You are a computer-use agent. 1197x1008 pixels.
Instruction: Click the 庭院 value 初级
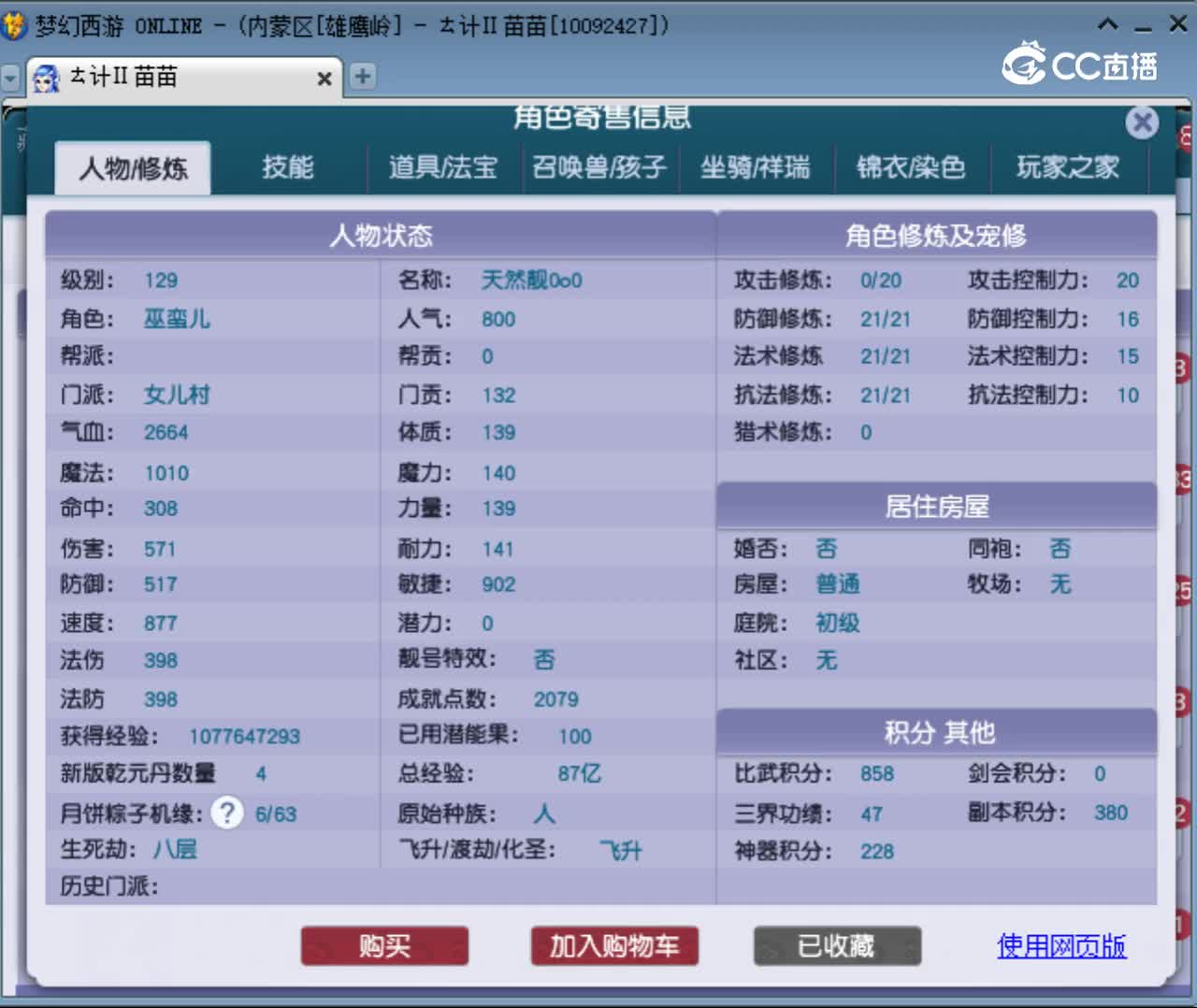coord(838,624)
